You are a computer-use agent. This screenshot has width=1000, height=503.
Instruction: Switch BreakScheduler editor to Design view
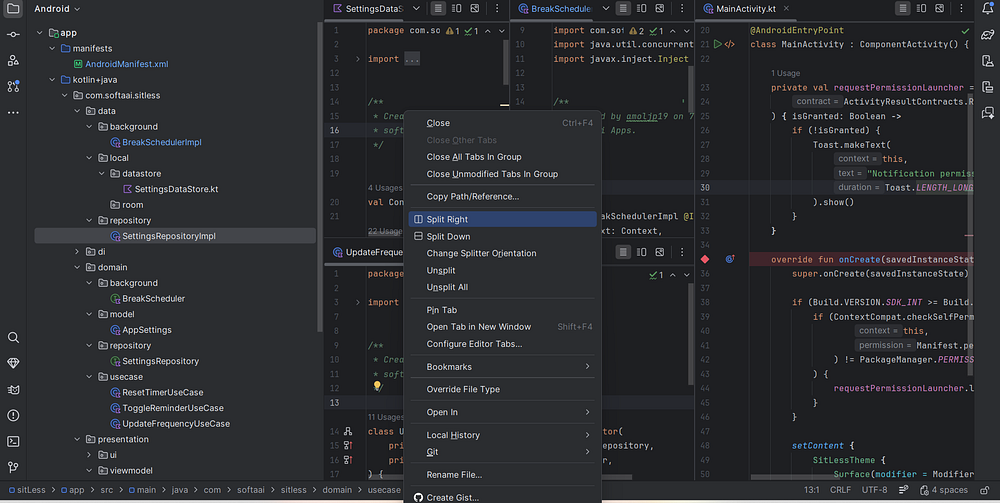pyautogui.click(x=660, y=8)
